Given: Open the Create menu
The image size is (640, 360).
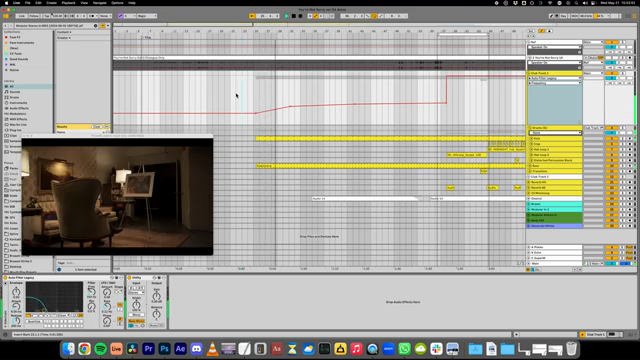Looking at the screenshot, I should point(51,3).
